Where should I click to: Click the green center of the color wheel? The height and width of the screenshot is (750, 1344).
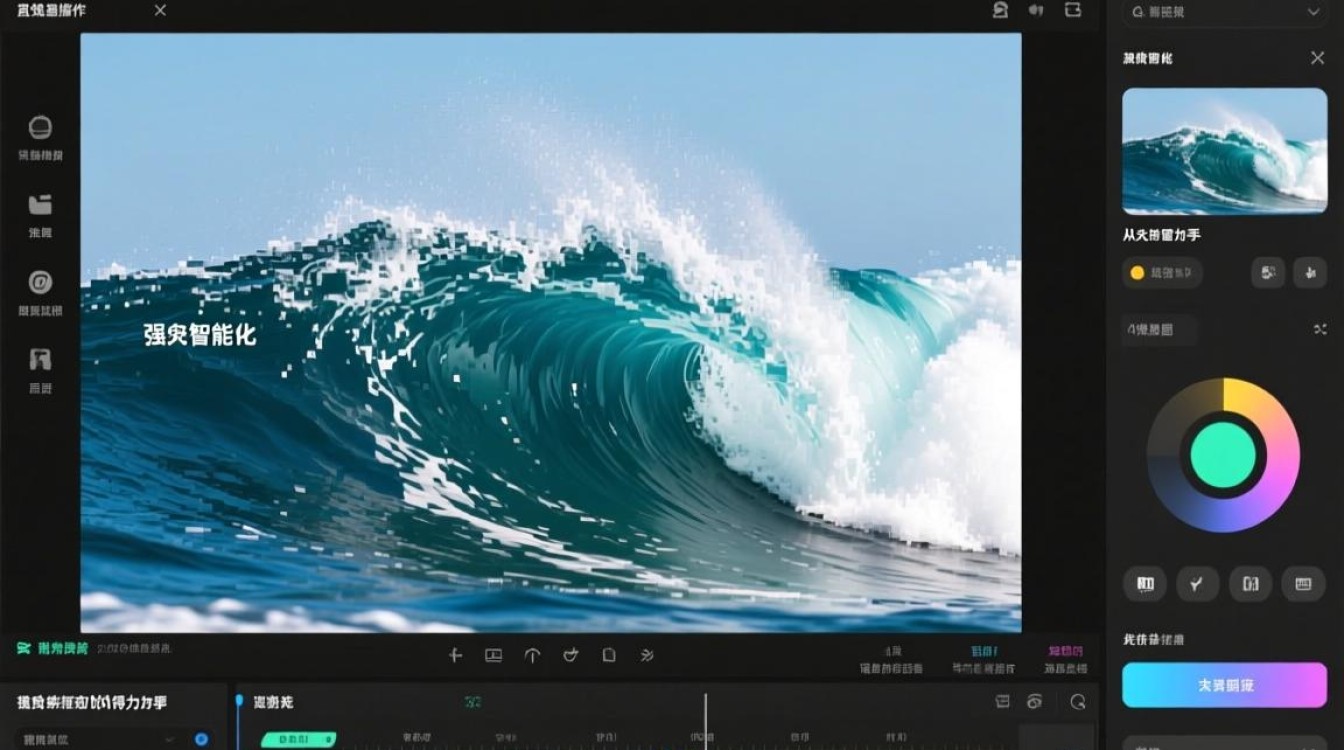1223,455
